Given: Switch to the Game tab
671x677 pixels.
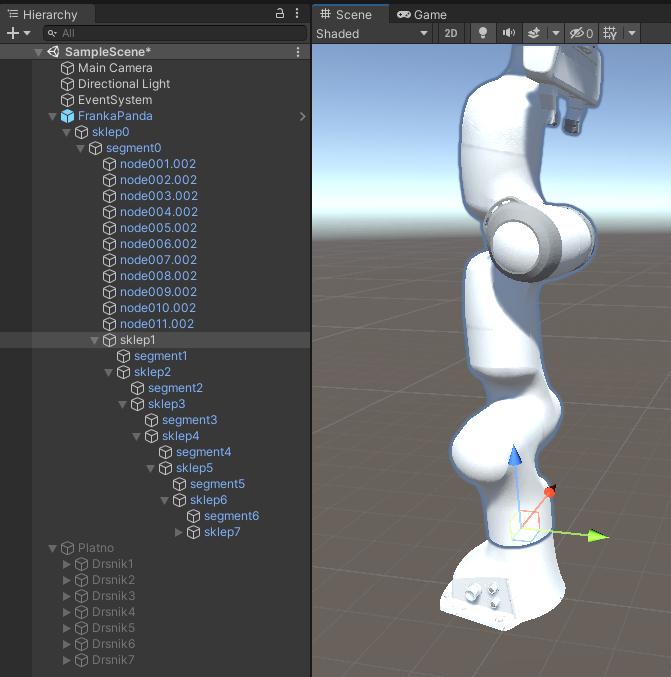Looking at the screenshot, I should coord(422,14).
